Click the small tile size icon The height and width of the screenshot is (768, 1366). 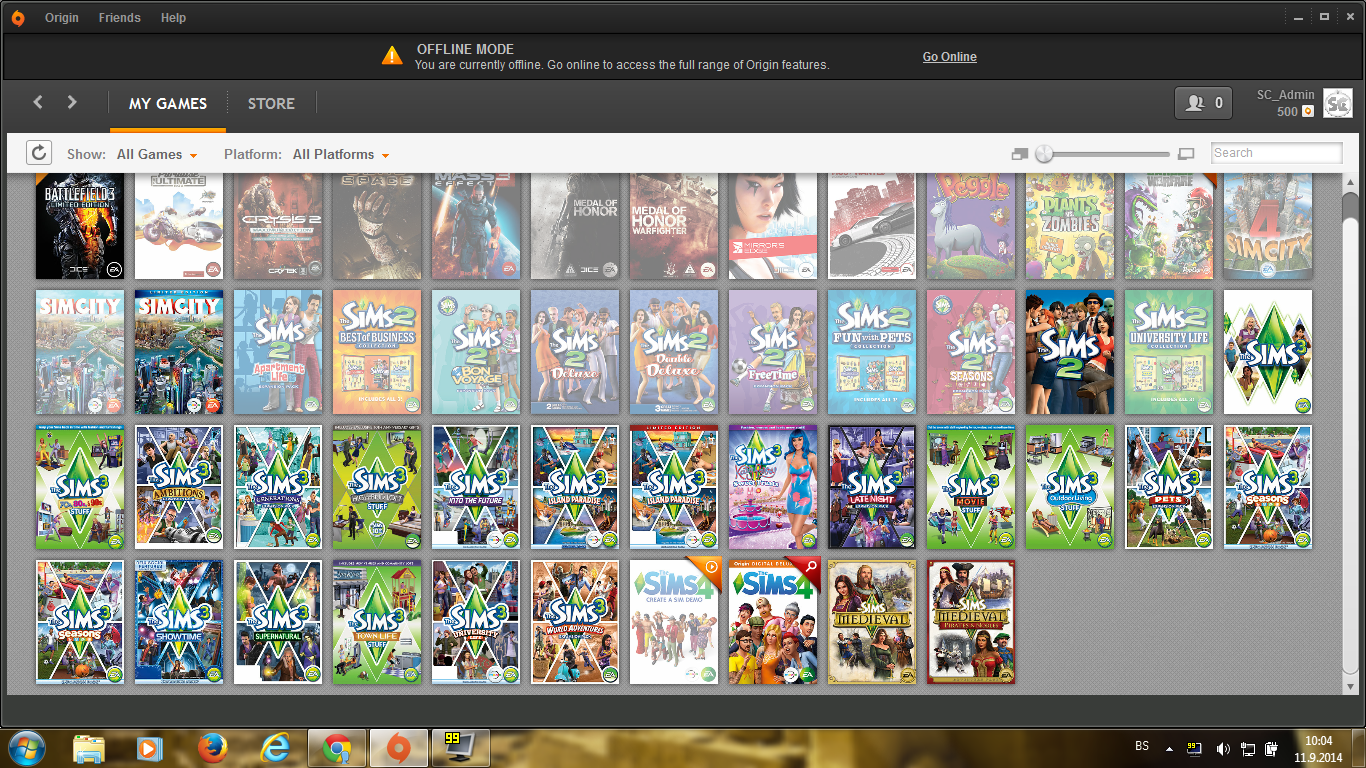pos(1019,154)
